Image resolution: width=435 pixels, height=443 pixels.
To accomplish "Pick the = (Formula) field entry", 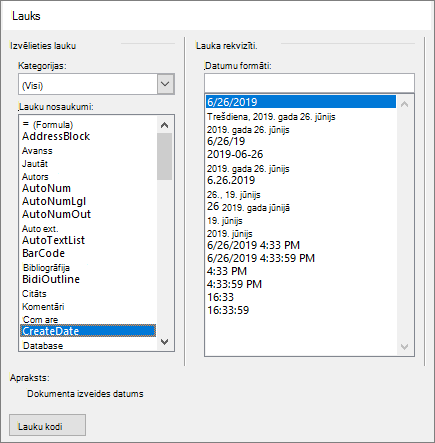I will click(x=48, y=125).
